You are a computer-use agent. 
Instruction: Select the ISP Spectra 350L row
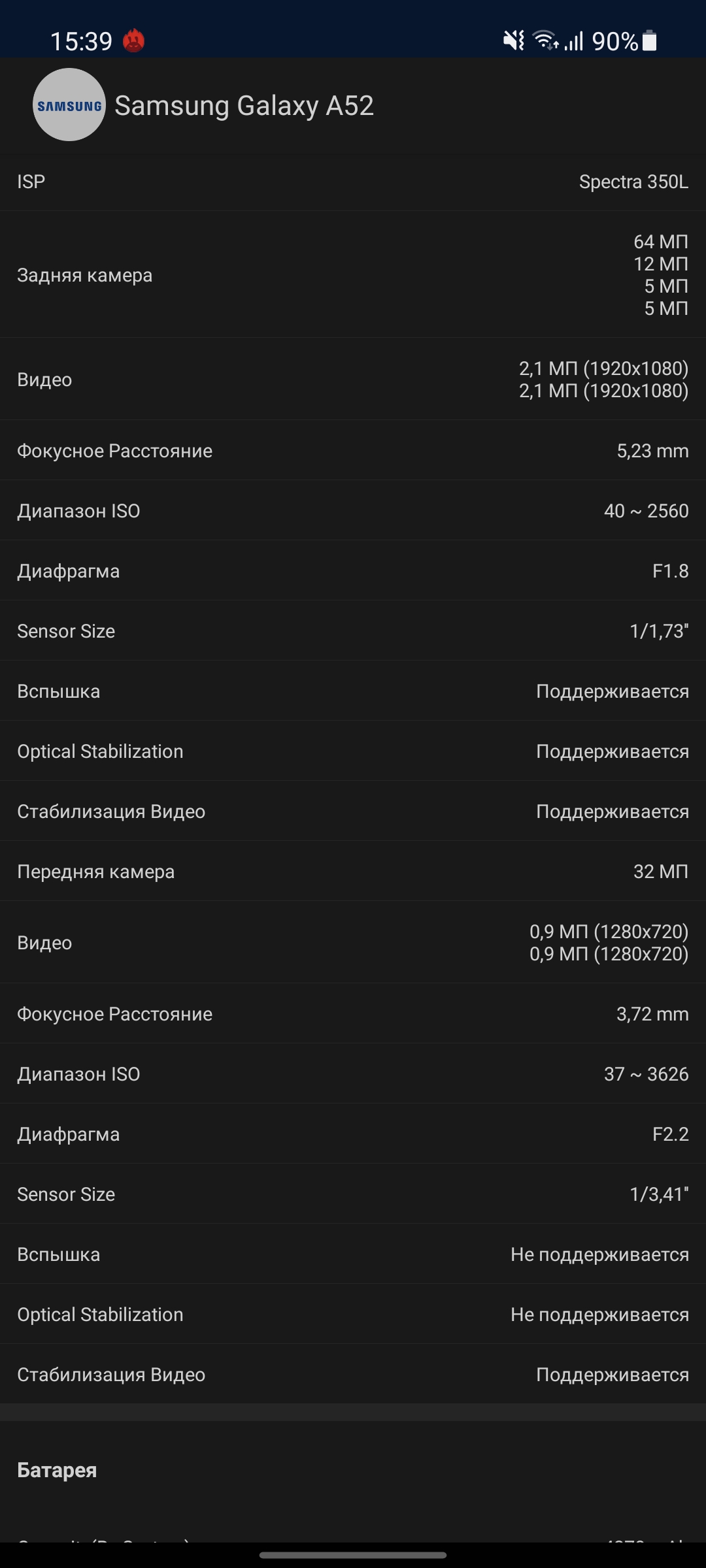point(353,182)
